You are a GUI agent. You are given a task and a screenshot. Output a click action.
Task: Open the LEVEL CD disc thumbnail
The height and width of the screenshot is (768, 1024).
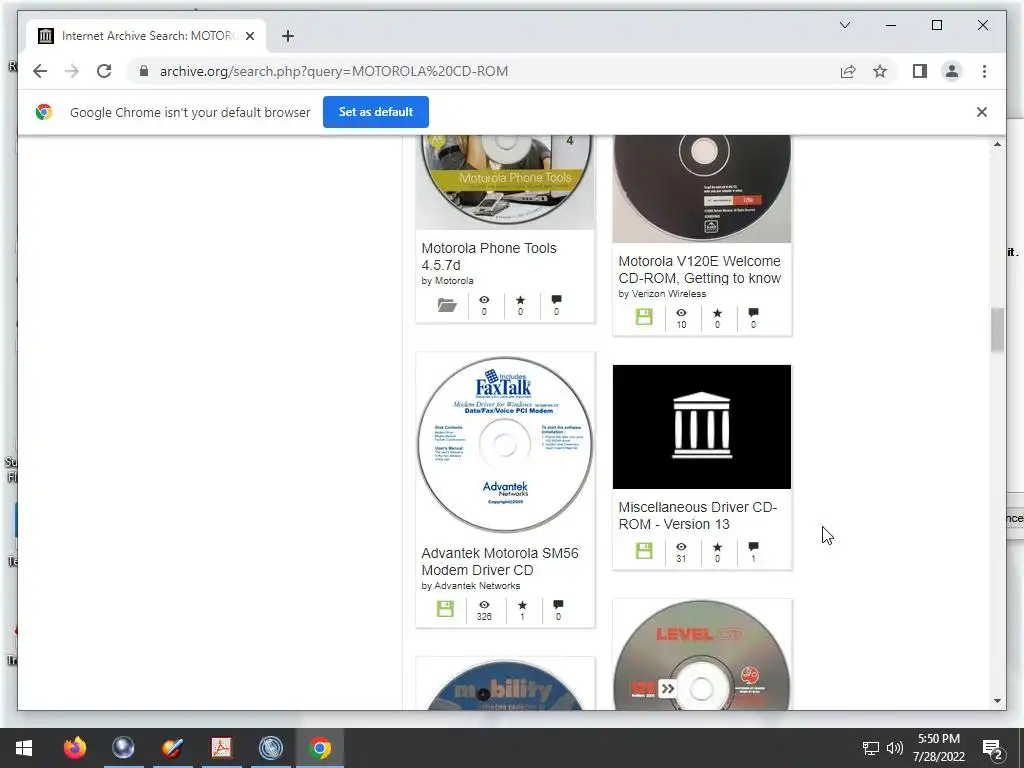point(702,654)
